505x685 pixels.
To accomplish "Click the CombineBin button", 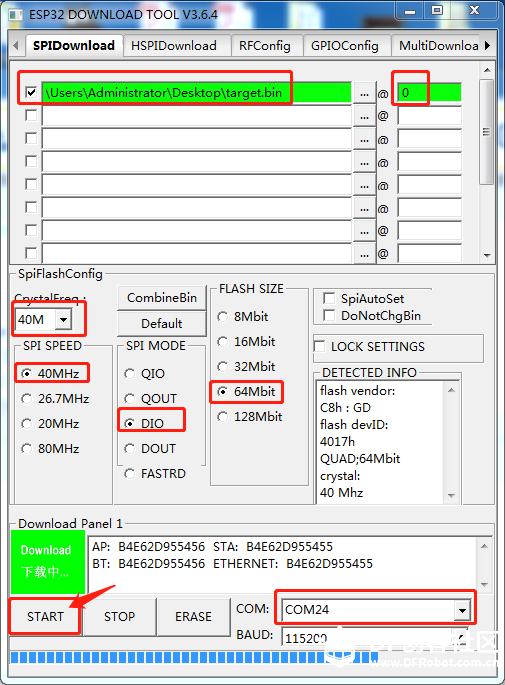I will click(x=162, y=298).
